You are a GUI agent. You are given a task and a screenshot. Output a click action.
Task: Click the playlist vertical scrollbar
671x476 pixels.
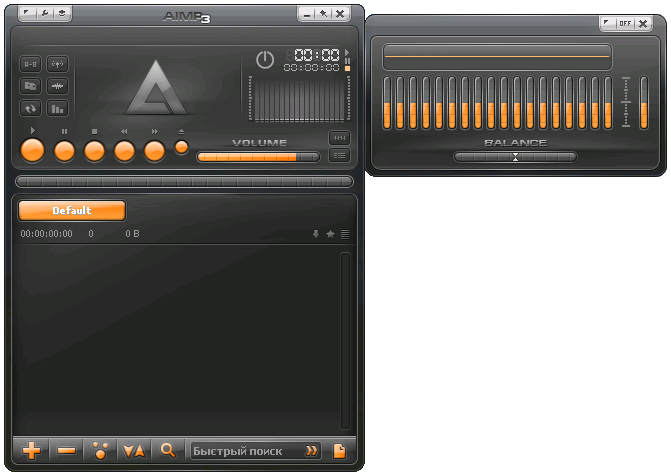[x=345, y=340]
